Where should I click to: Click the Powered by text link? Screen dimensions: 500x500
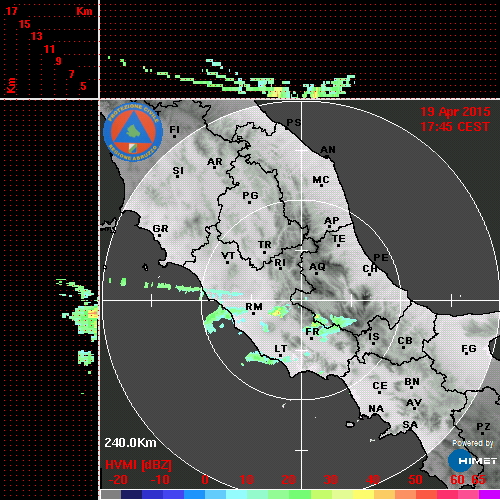pyautogui.click(x=473, y=443)
